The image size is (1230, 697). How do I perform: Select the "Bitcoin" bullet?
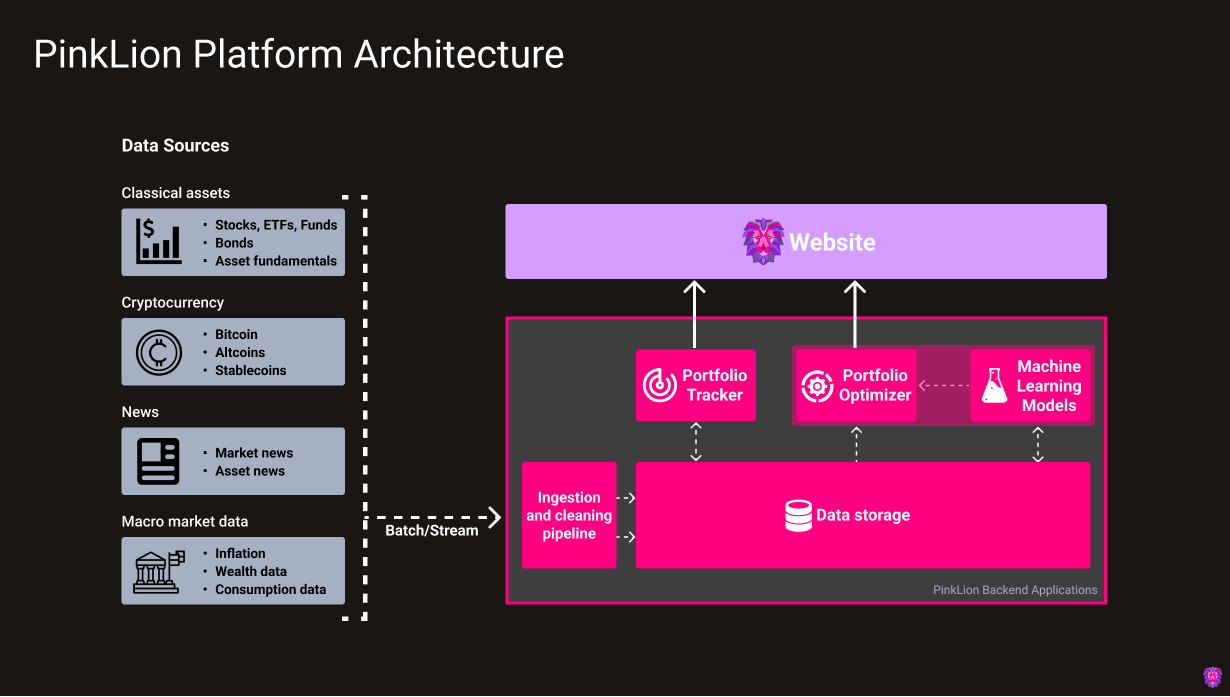(236, 334)
